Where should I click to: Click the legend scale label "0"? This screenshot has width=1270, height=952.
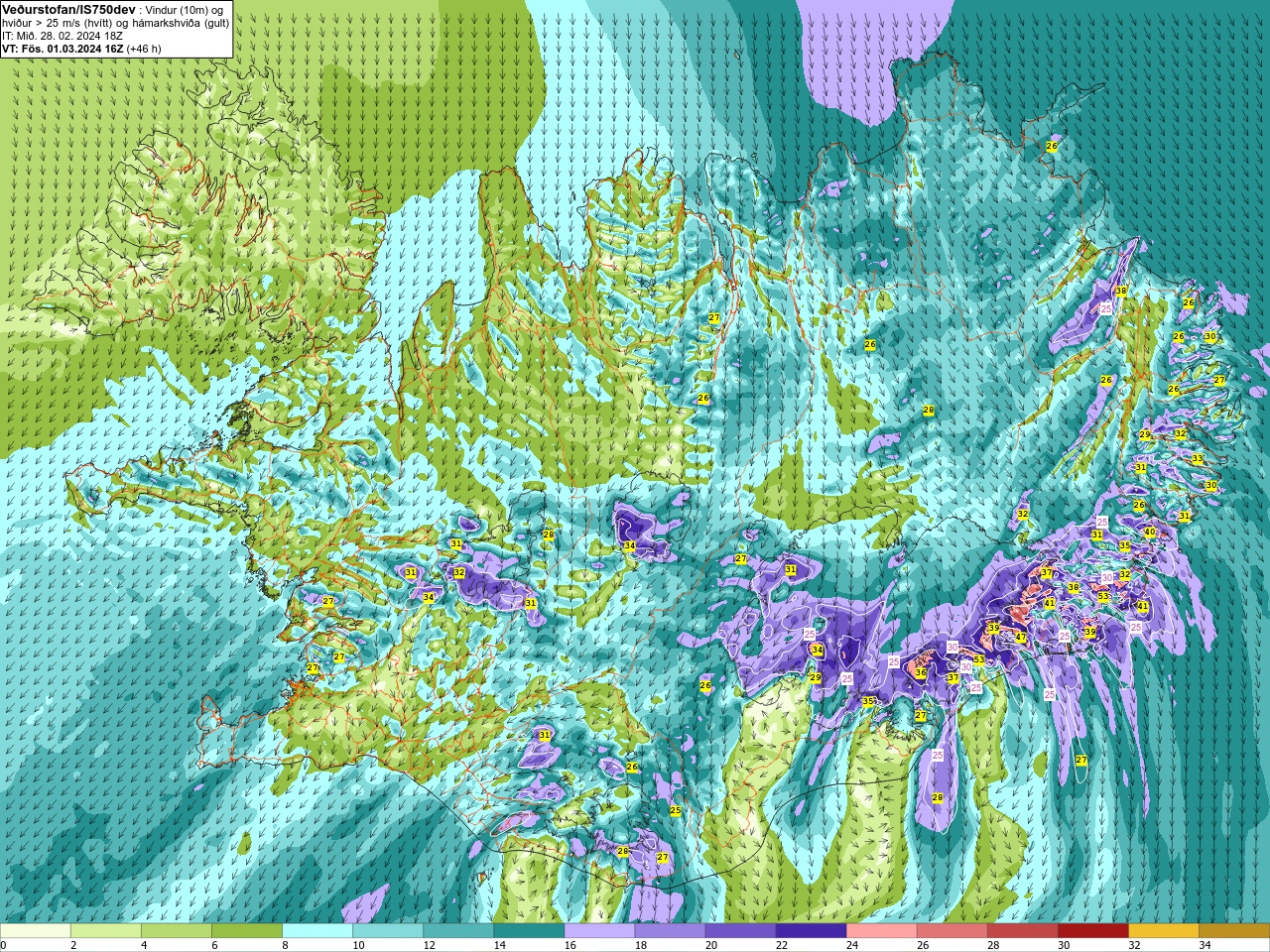[x=4, y=946]
